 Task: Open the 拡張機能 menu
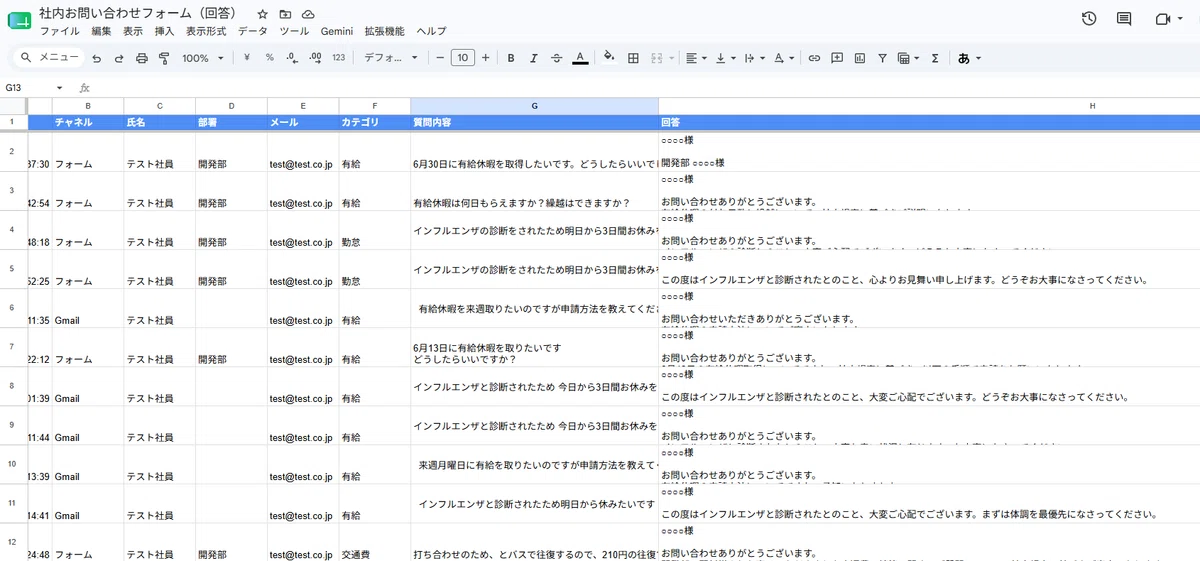tap(385, 32)
